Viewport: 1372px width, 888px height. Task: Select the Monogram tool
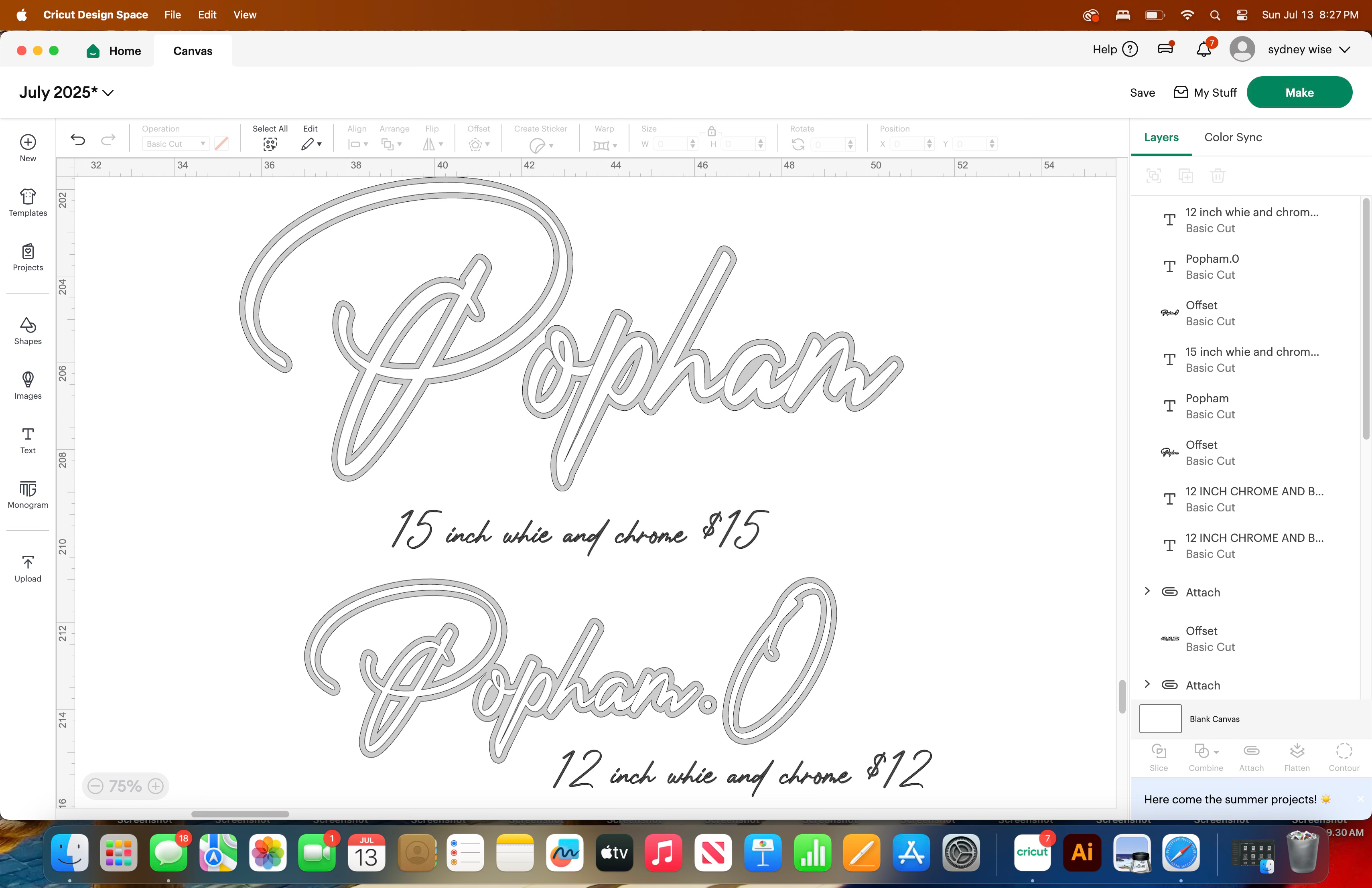click(27, 494)
